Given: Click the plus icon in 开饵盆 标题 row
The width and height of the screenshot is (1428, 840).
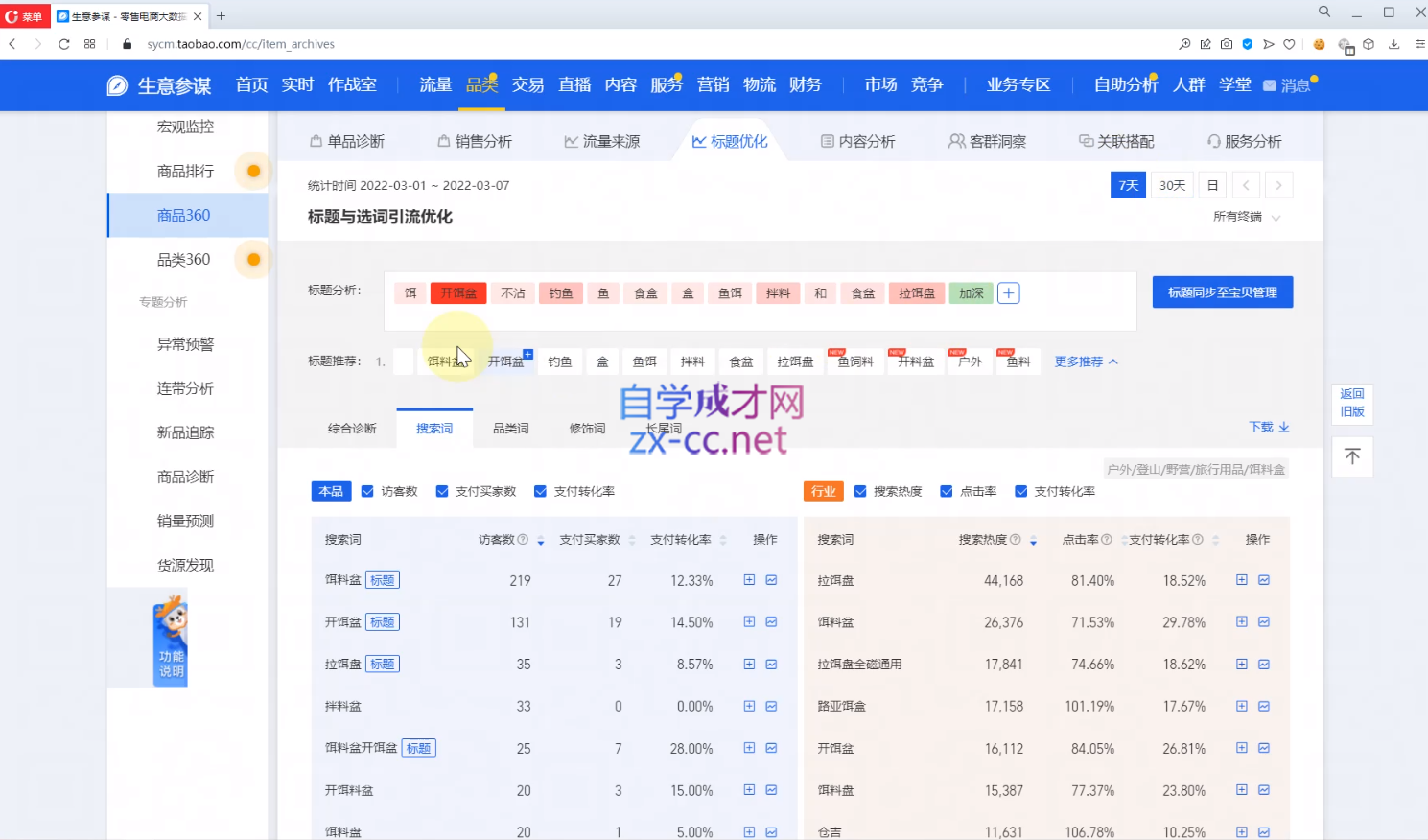Looking at the screenshot, I should [x=749, y=622].
